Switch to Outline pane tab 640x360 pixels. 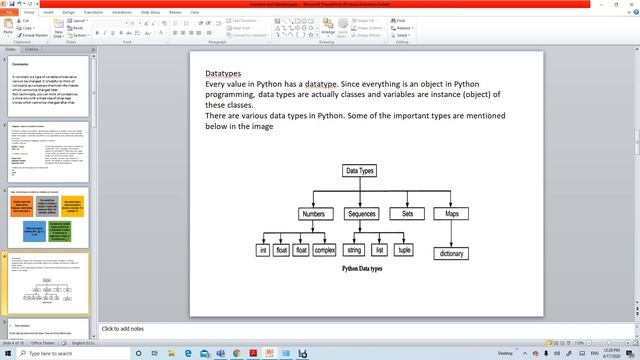[x=31, y=49]
